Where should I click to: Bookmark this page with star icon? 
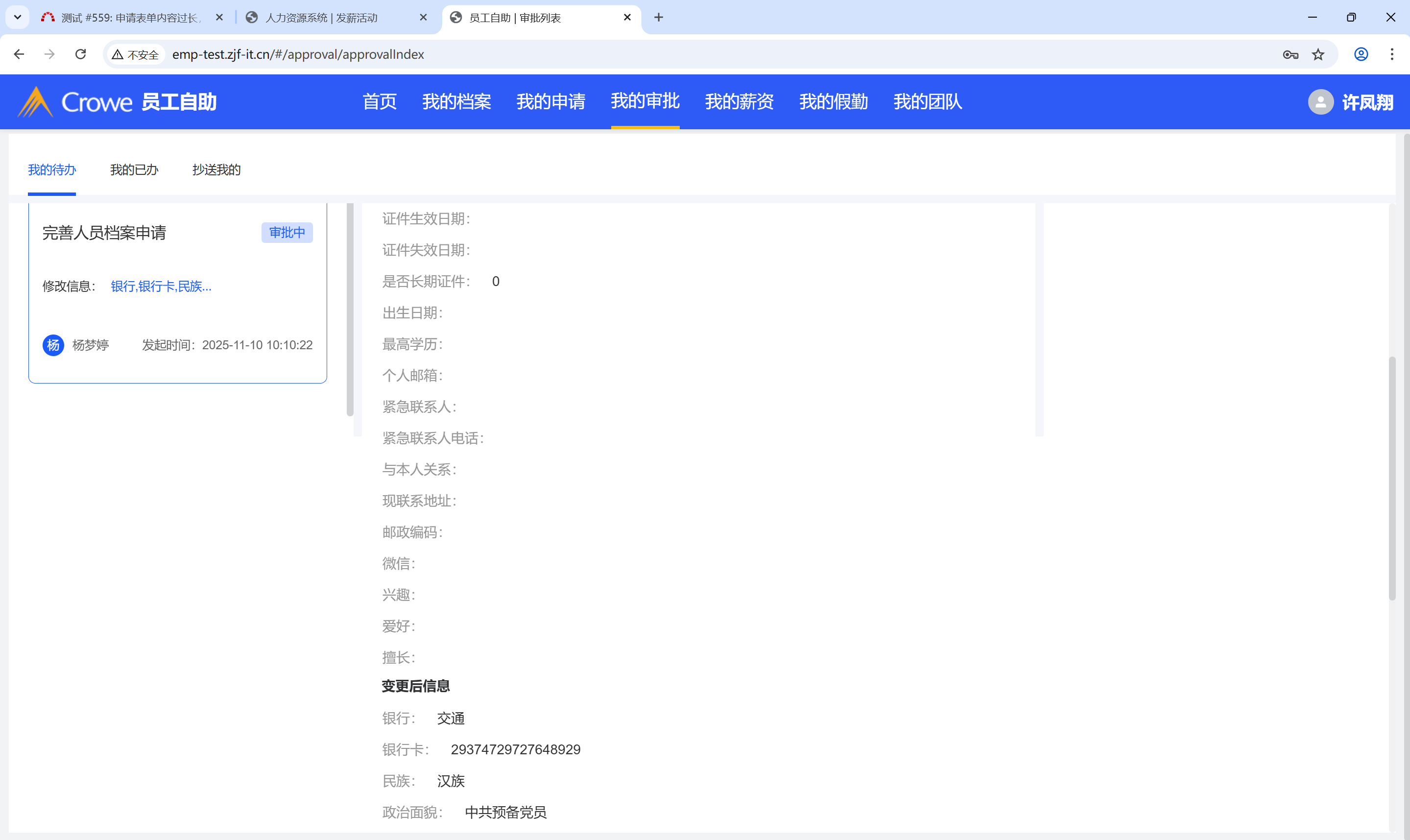coord(1318,54)
